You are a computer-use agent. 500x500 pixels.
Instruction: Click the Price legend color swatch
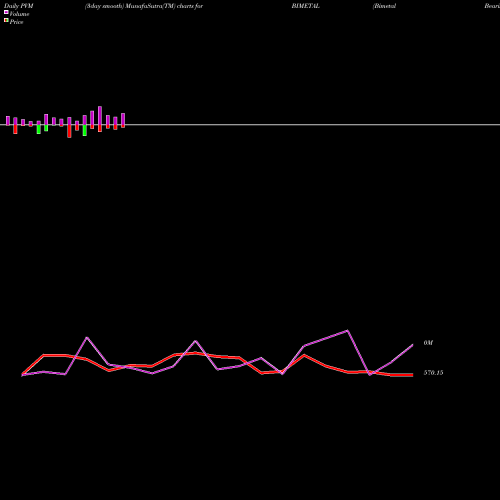point(6,20)
